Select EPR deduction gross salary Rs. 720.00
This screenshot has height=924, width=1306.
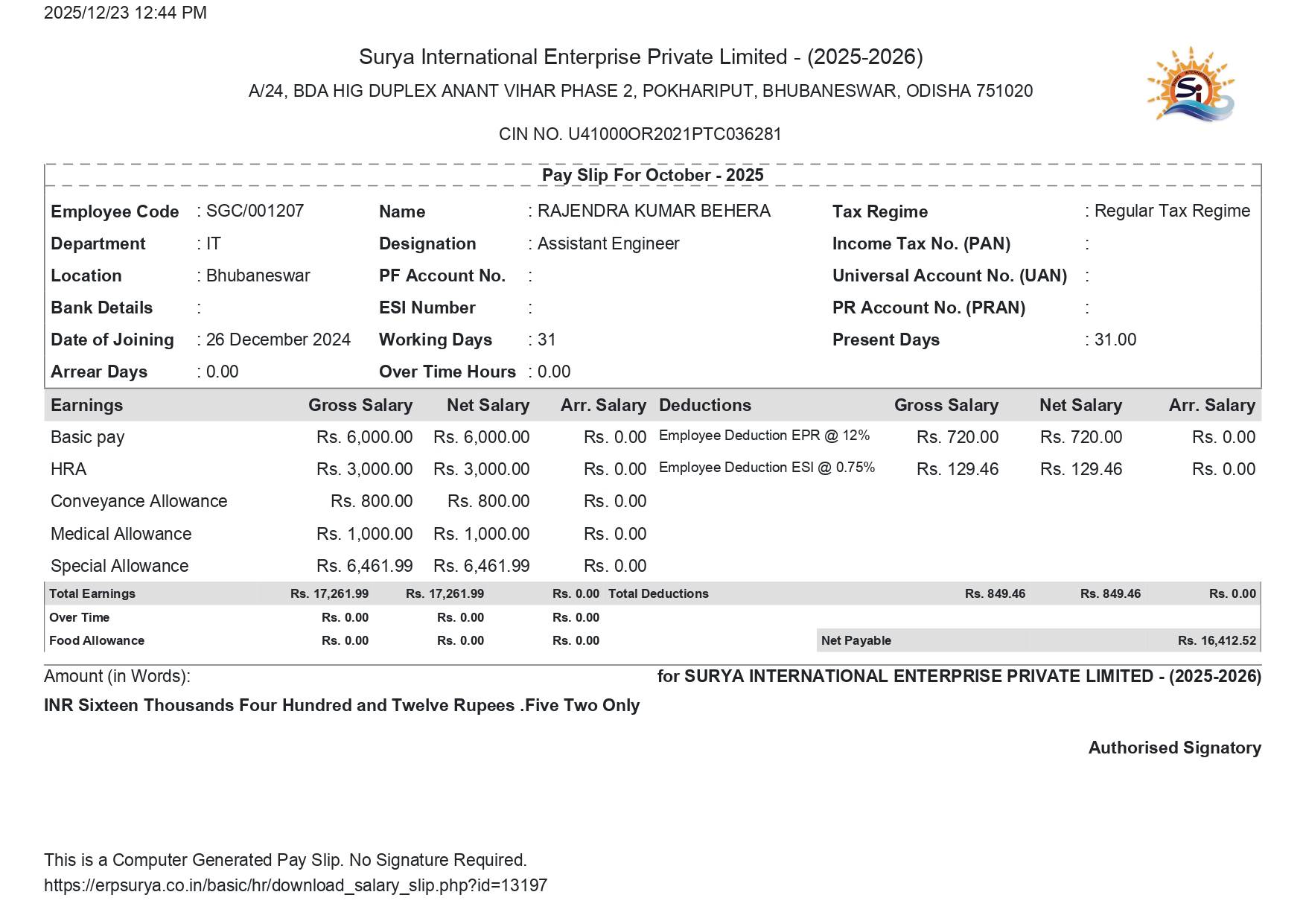click(958, 437)
